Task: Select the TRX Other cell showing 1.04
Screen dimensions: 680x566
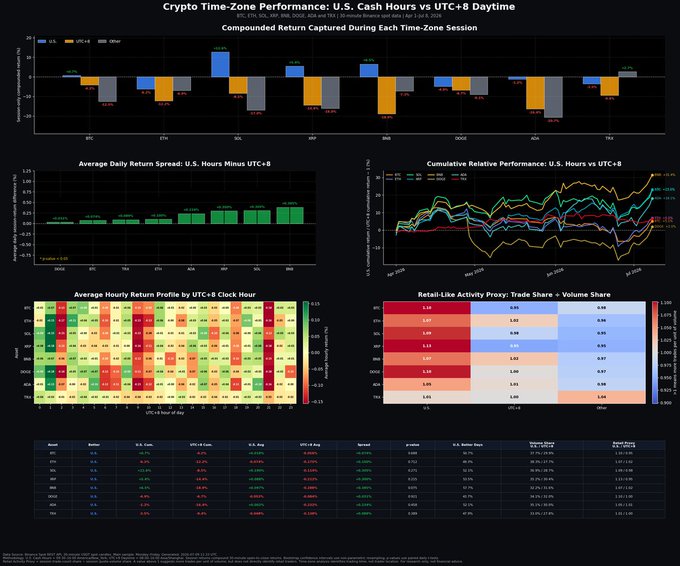Action: coord(602,397)
